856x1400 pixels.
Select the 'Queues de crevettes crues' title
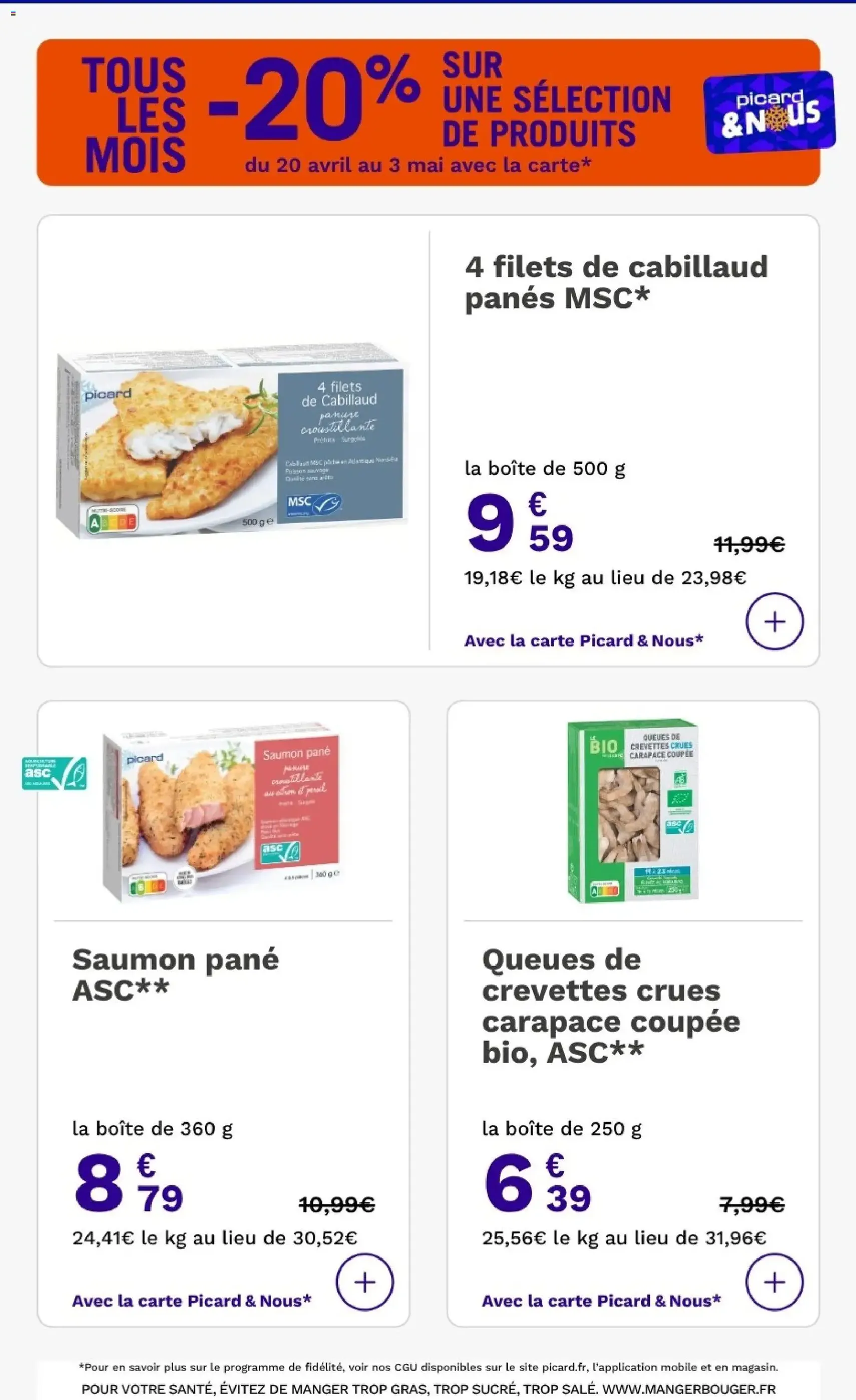click(610, 1005)
